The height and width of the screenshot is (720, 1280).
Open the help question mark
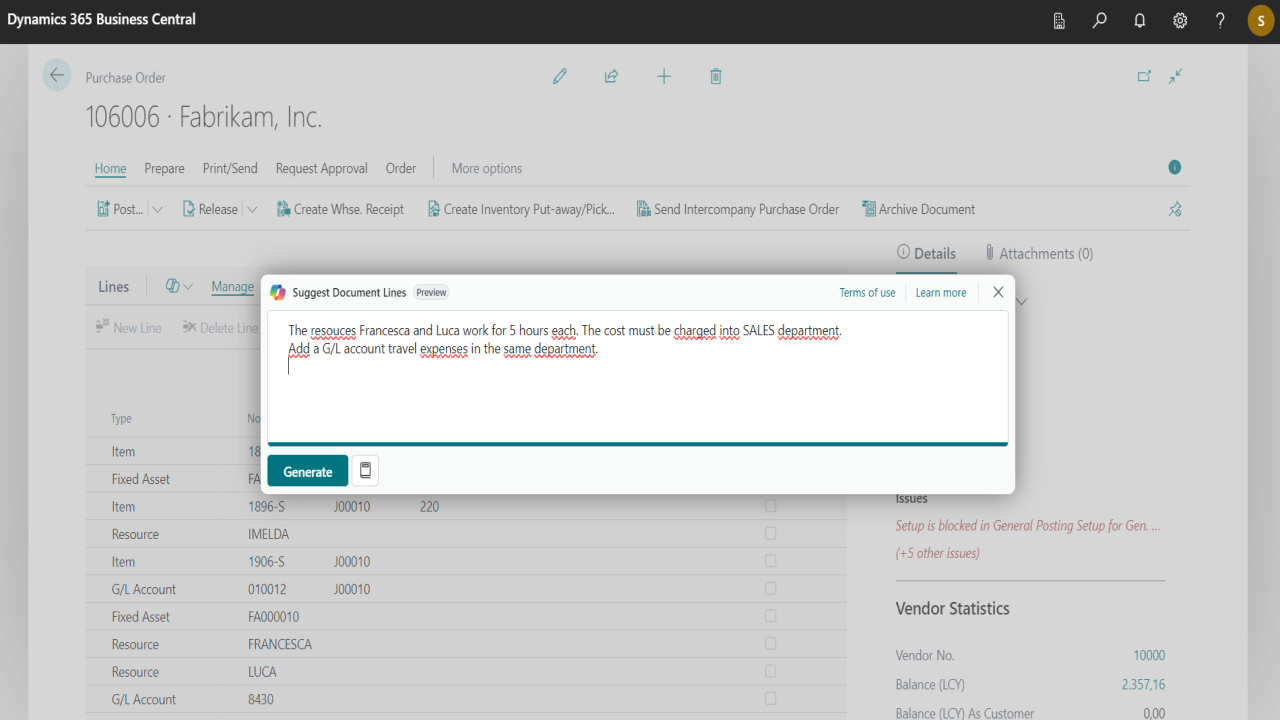1220,20
